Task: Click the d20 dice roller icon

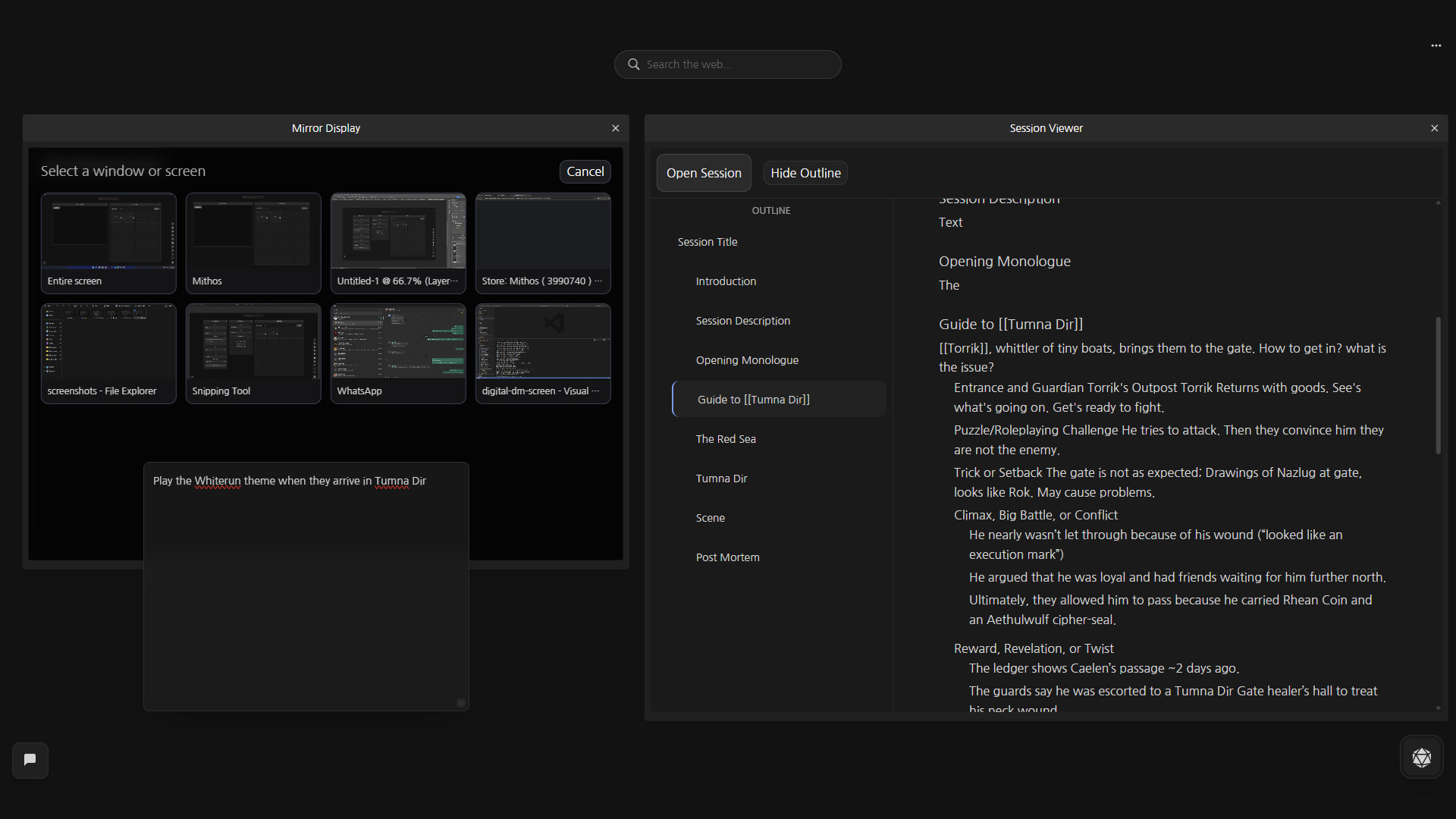Action: 1423,757
